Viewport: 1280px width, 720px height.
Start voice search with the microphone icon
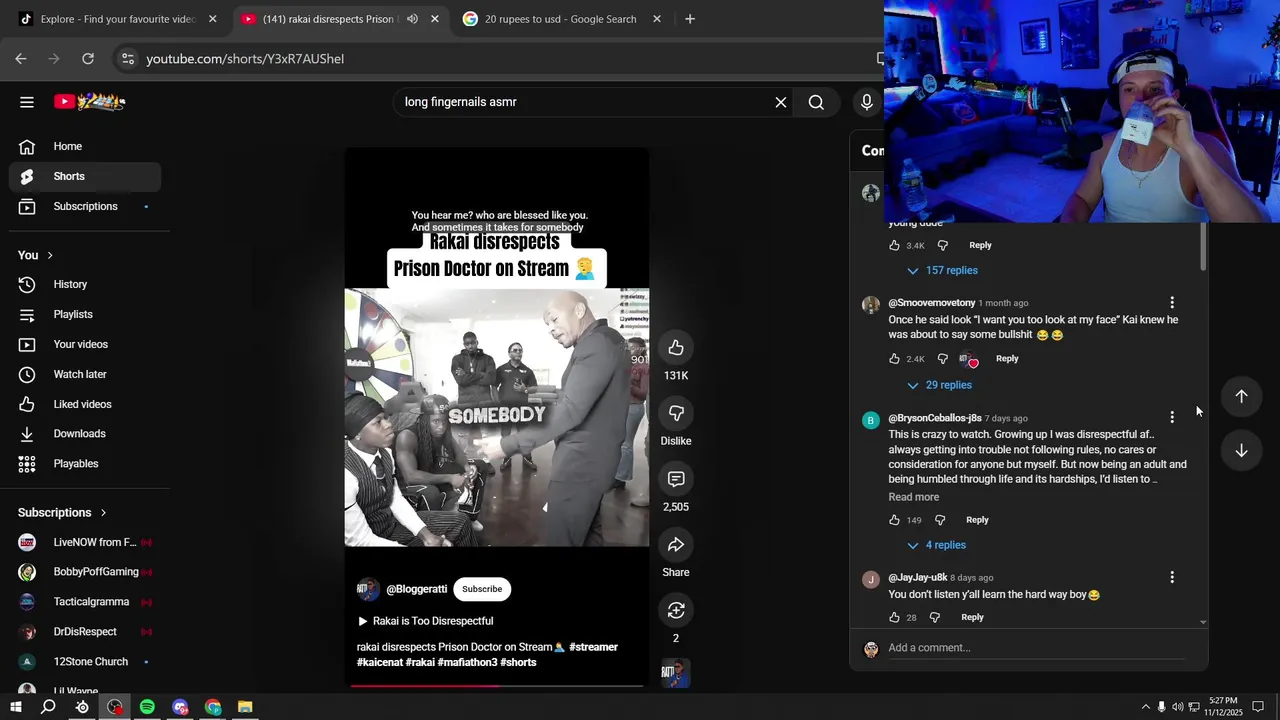click(x=867, y=102)
